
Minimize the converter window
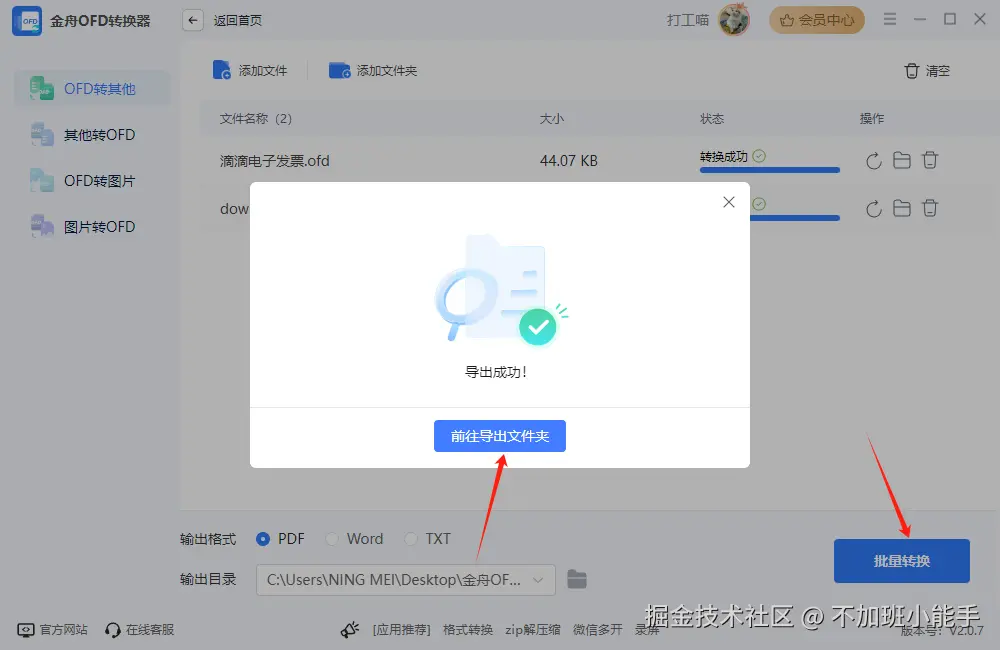point(920,19)
